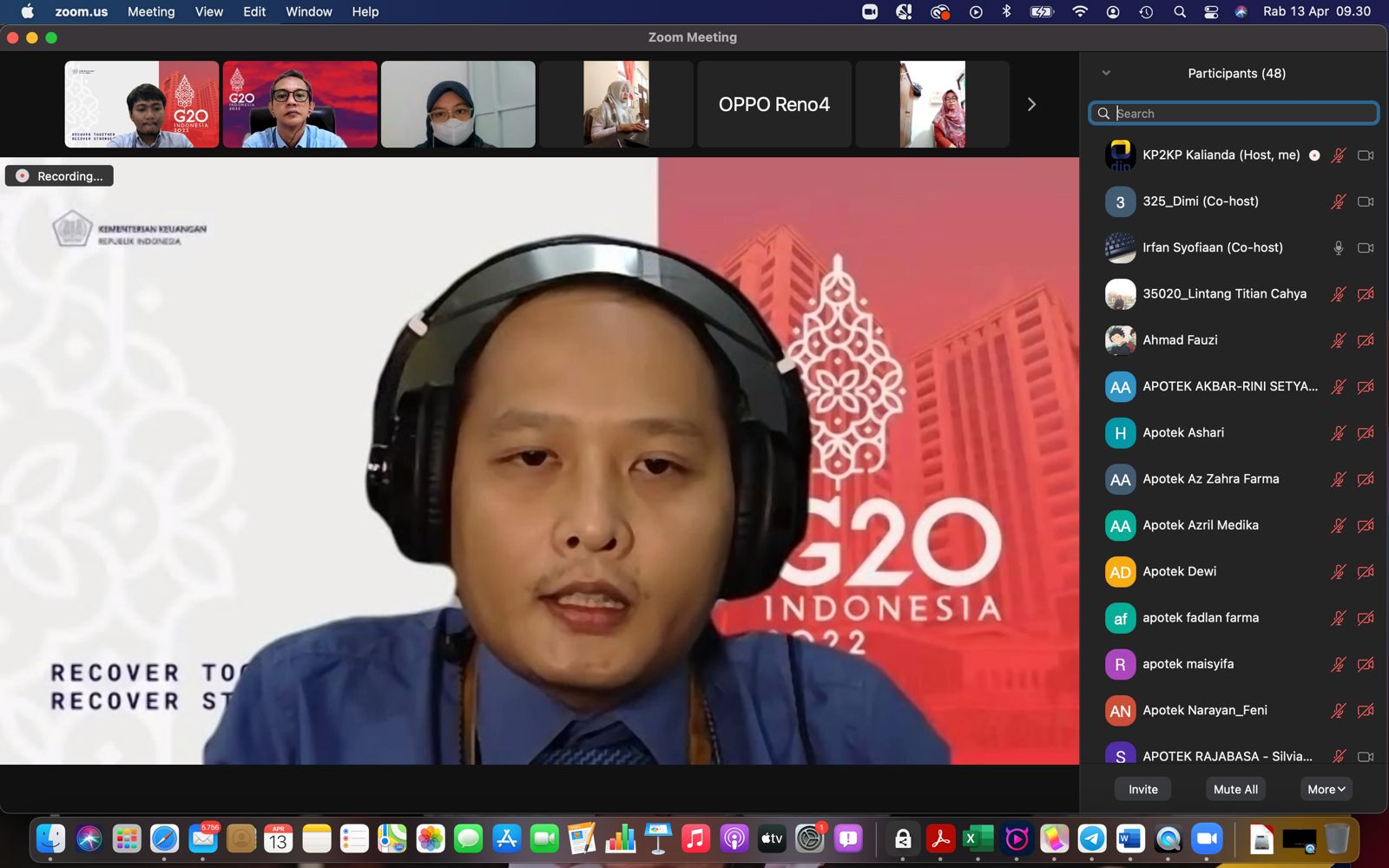Click the Zoom camera icon in menu bar

(x=870, y=12)
